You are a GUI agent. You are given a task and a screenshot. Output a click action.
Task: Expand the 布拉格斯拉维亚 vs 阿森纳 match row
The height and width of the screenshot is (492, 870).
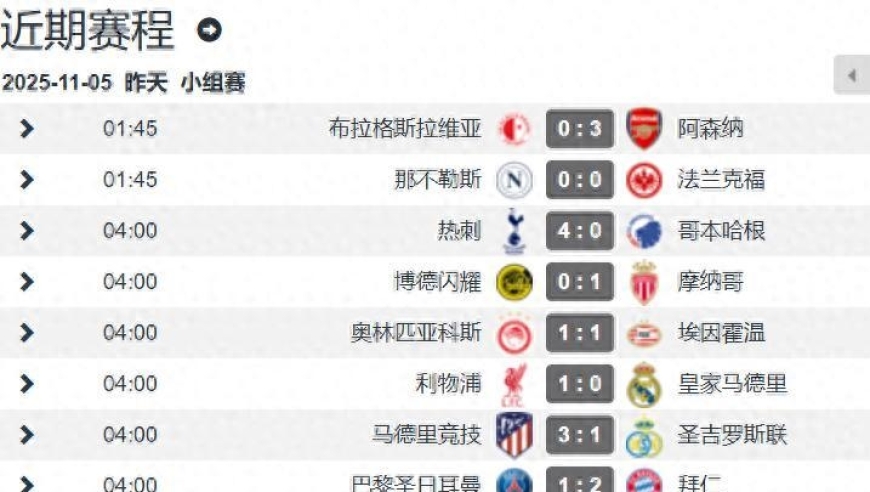tap(27, 129)
